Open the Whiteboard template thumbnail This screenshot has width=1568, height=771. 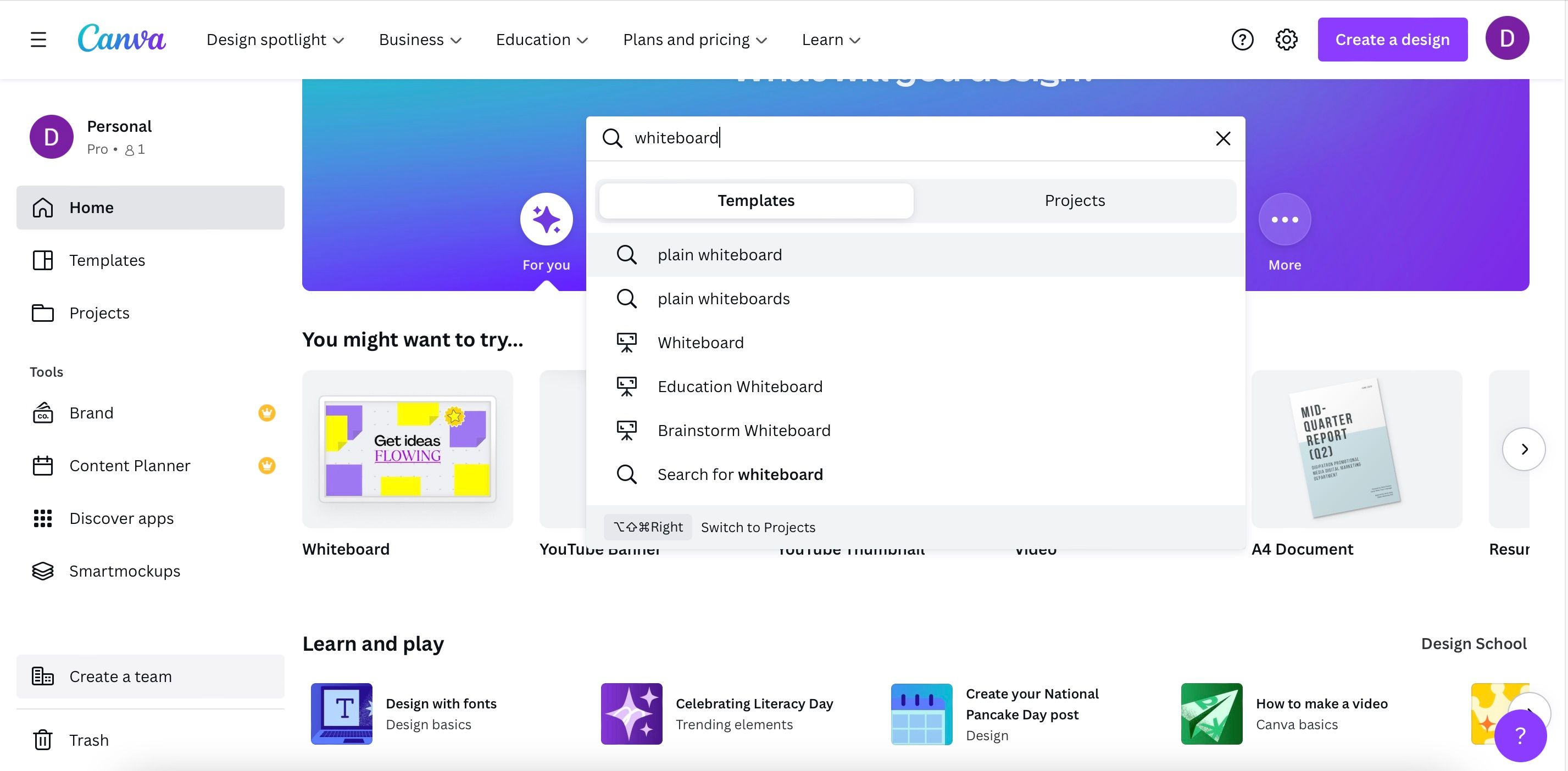pos(407,450)
